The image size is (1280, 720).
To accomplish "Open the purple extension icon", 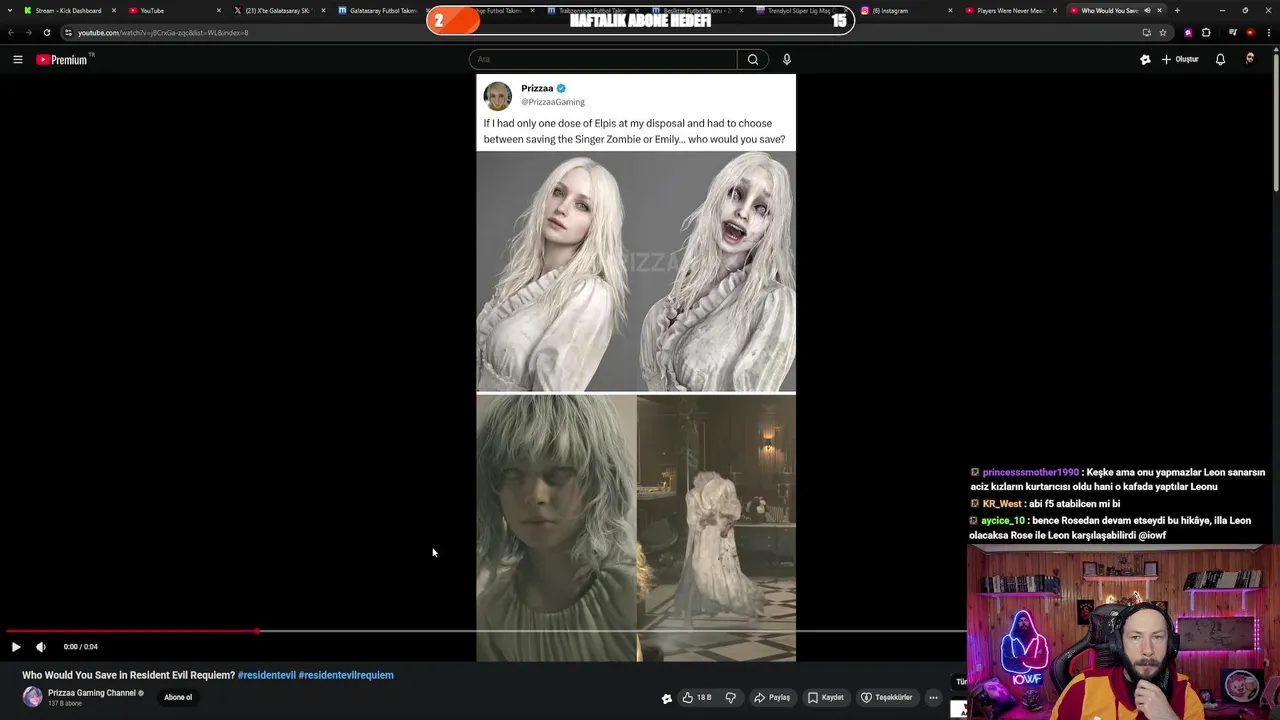I will pyautogui.click(x=1188, y=32).
